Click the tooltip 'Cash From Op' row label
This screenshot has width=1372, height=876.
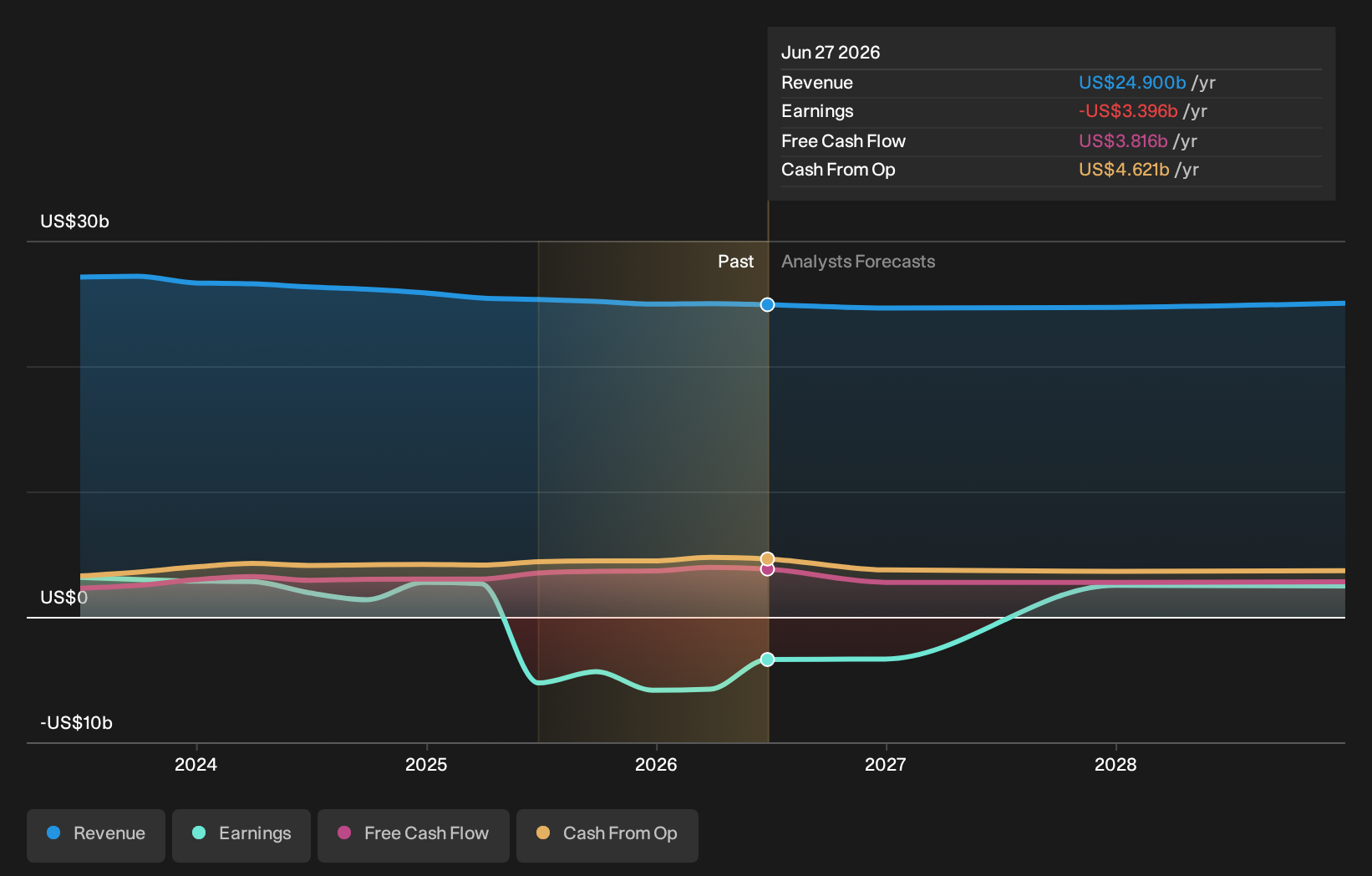tap(838, 170)
